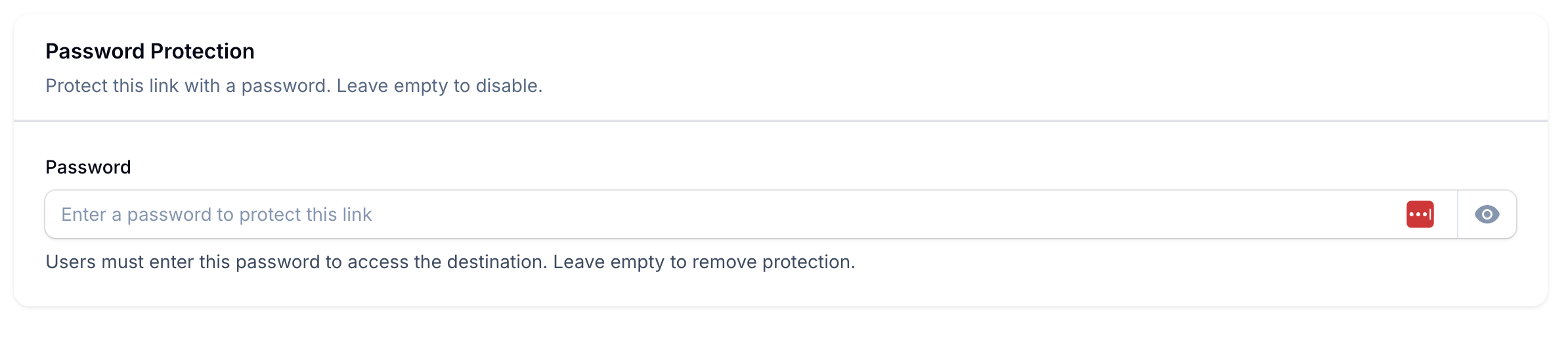Screen dimensions: 1568x351
Task: Click the "Password Protection" heading
Action: tap(150, 51)
